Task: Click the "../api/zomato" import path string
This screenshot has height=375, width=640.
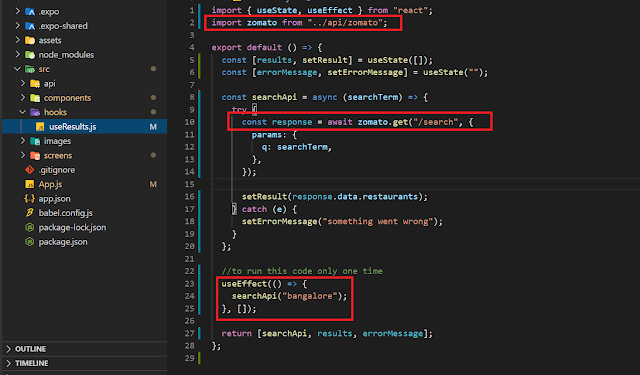Action: (345, 22)
